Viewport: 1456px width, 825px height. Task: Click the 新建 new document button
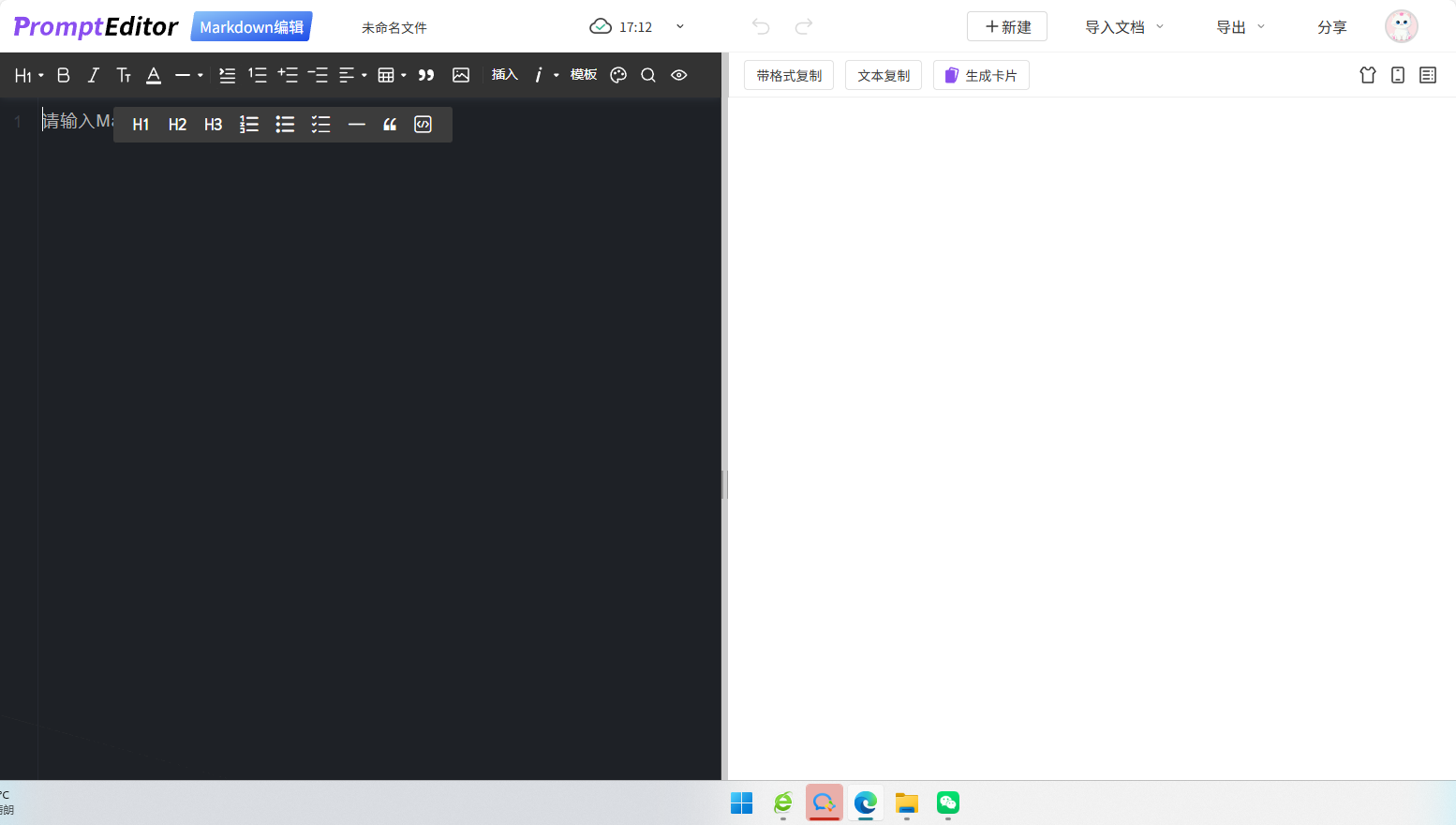pyautogui.click(x=1007, y=27)
